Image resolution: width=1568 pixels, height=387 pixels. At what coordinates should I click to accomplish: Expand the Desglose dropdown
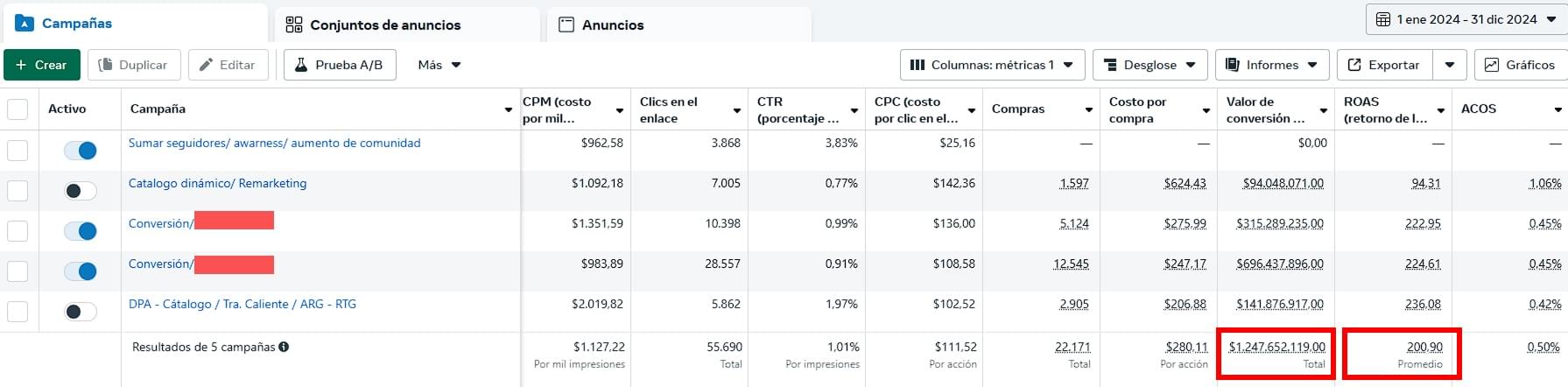tap(1150, 65)
